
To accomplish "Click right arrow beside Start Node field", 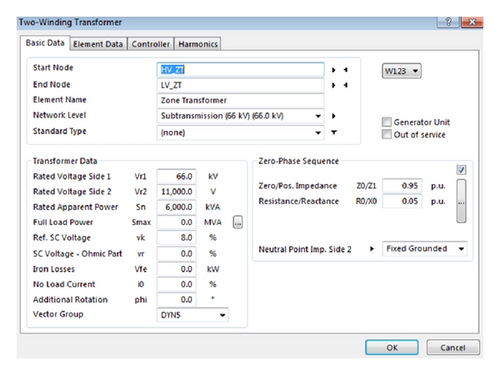I will pyautogui.click(x=333, y=70).
